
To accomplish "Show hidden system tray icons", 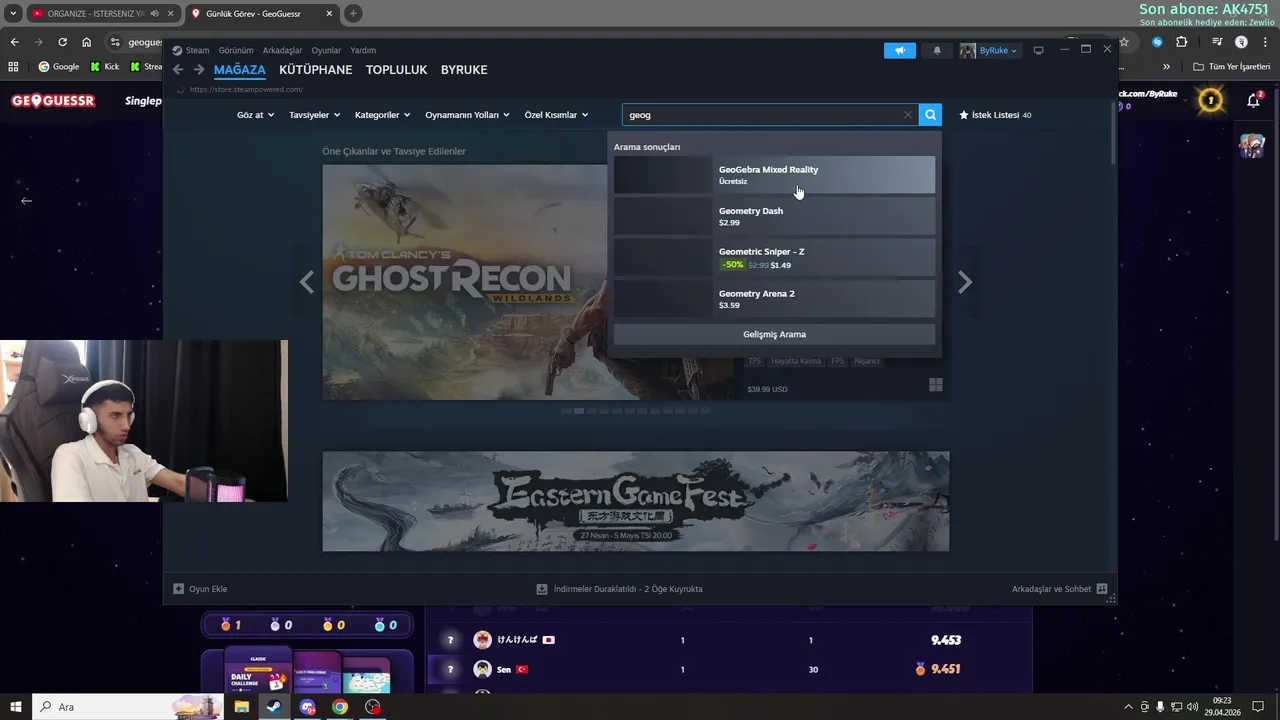I will tap(1129, 707).
